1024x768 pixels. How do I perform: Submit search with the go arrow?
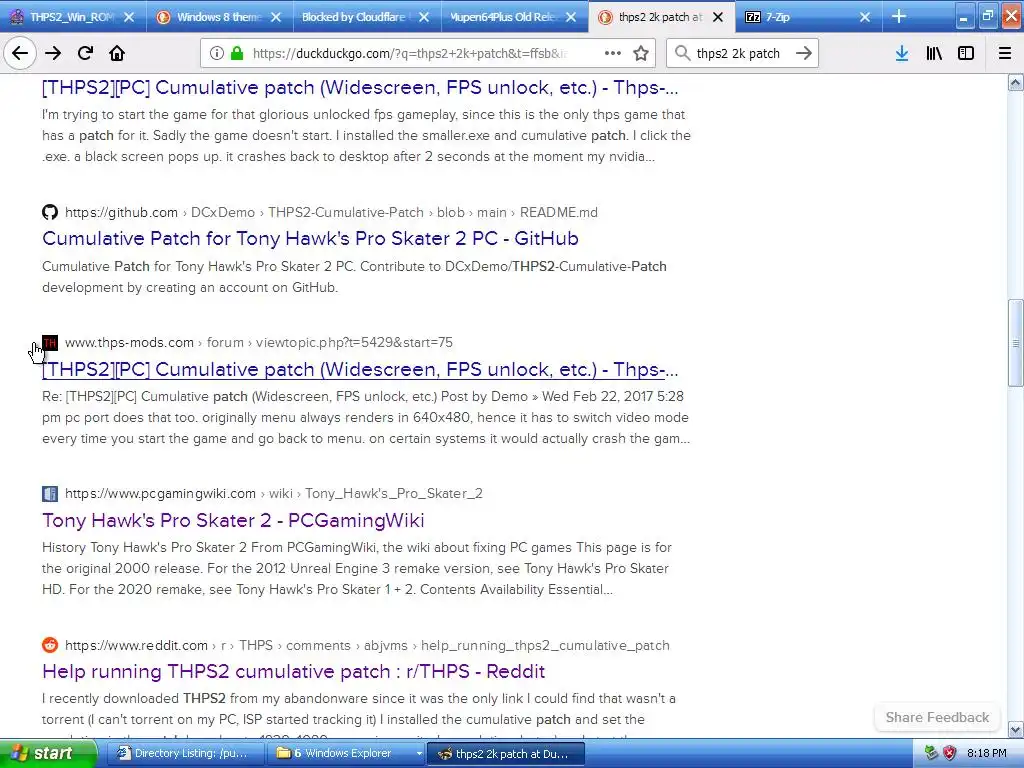[x=804, y=53]
